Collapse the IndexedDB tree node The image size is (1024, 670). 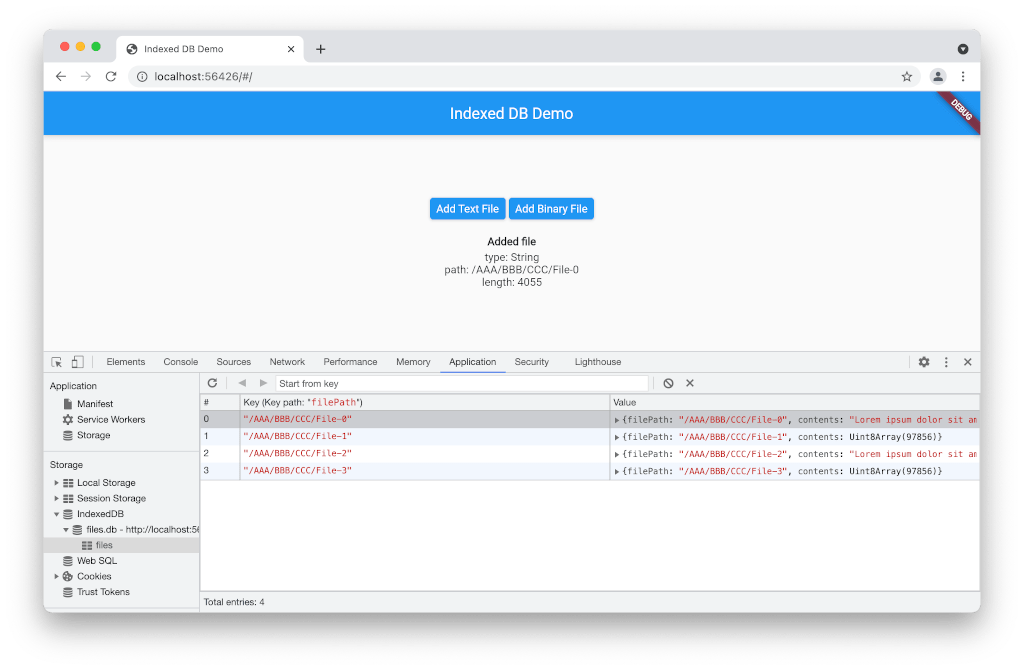pyautogui.click(x=57, y=513)
